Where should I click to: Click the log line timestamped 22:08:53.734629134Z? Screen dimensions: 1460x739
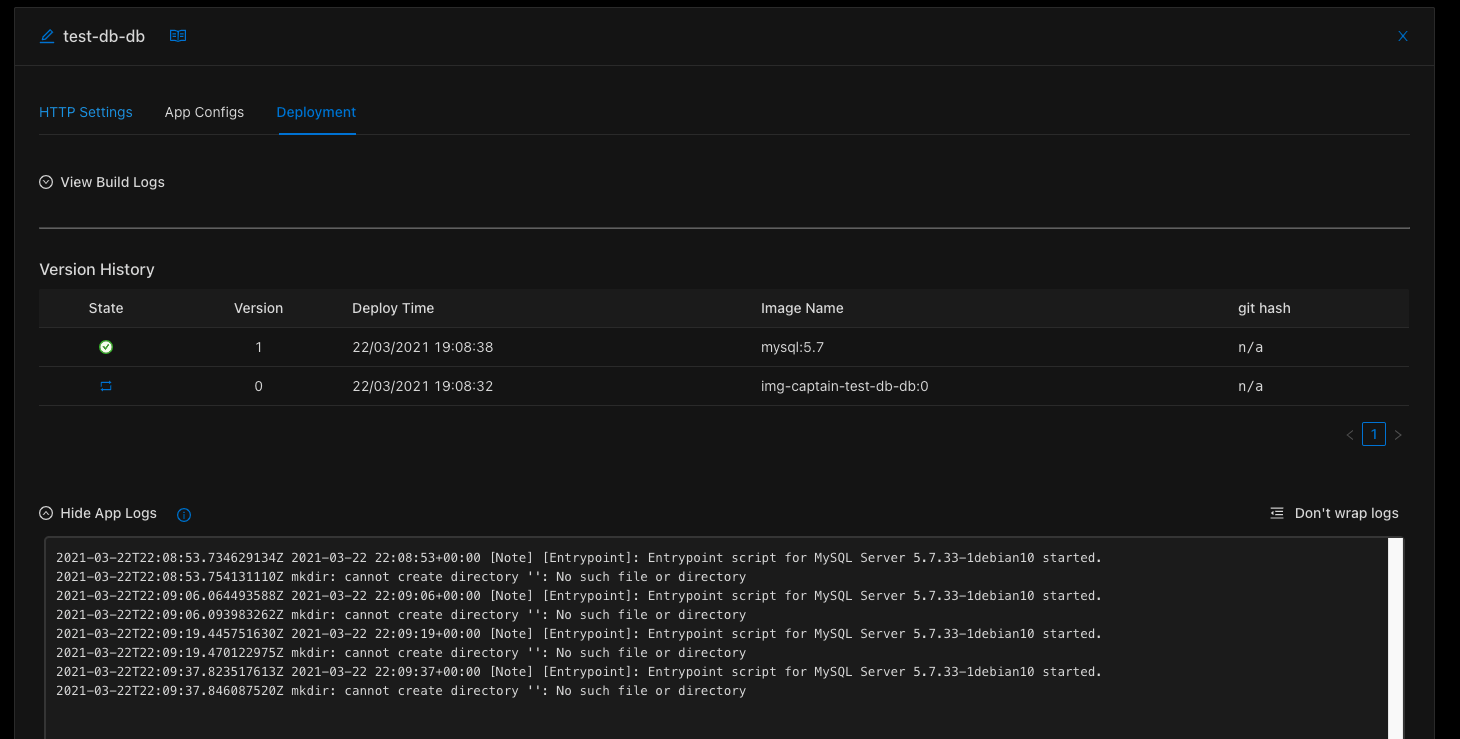[579, 558]
